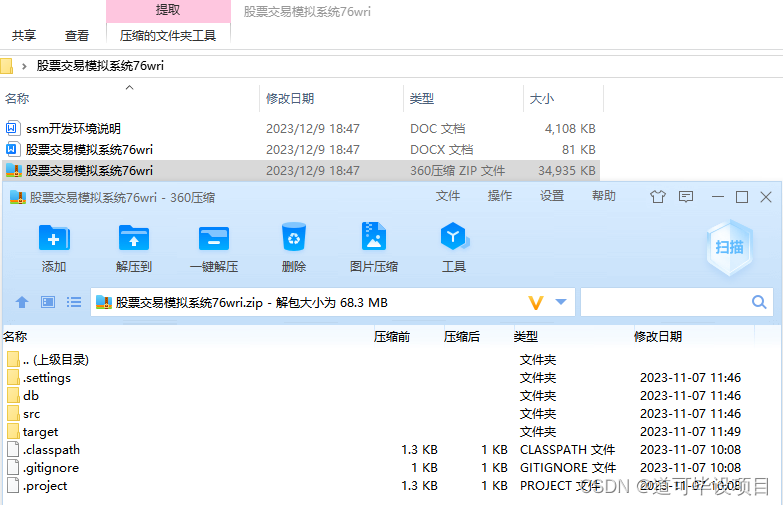
Task: Select the target folder name
Action: point(40,432)
